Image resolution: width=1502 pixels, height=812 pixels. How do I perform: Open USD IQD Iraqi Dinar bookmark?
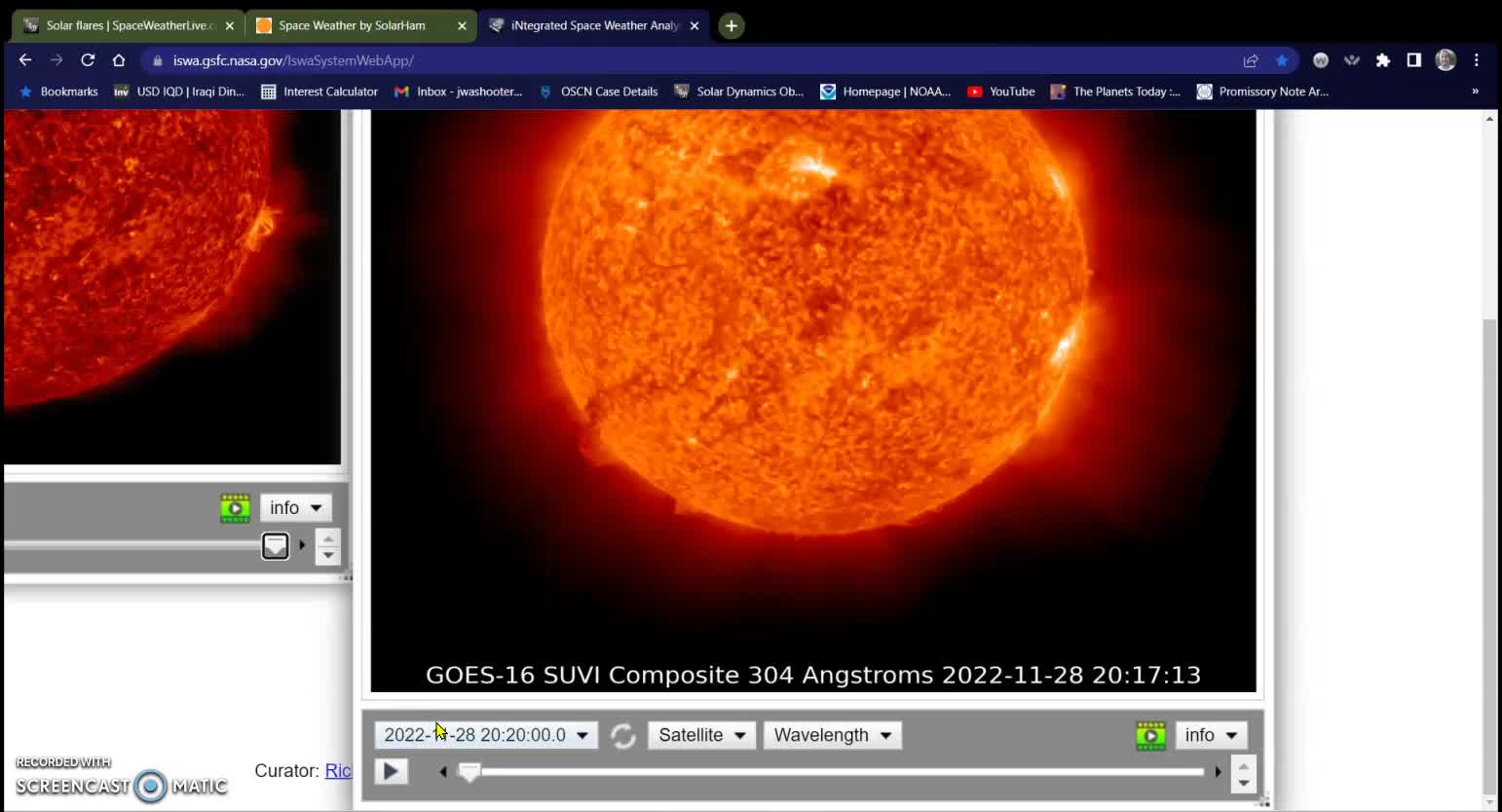click(x=179, y=92)
